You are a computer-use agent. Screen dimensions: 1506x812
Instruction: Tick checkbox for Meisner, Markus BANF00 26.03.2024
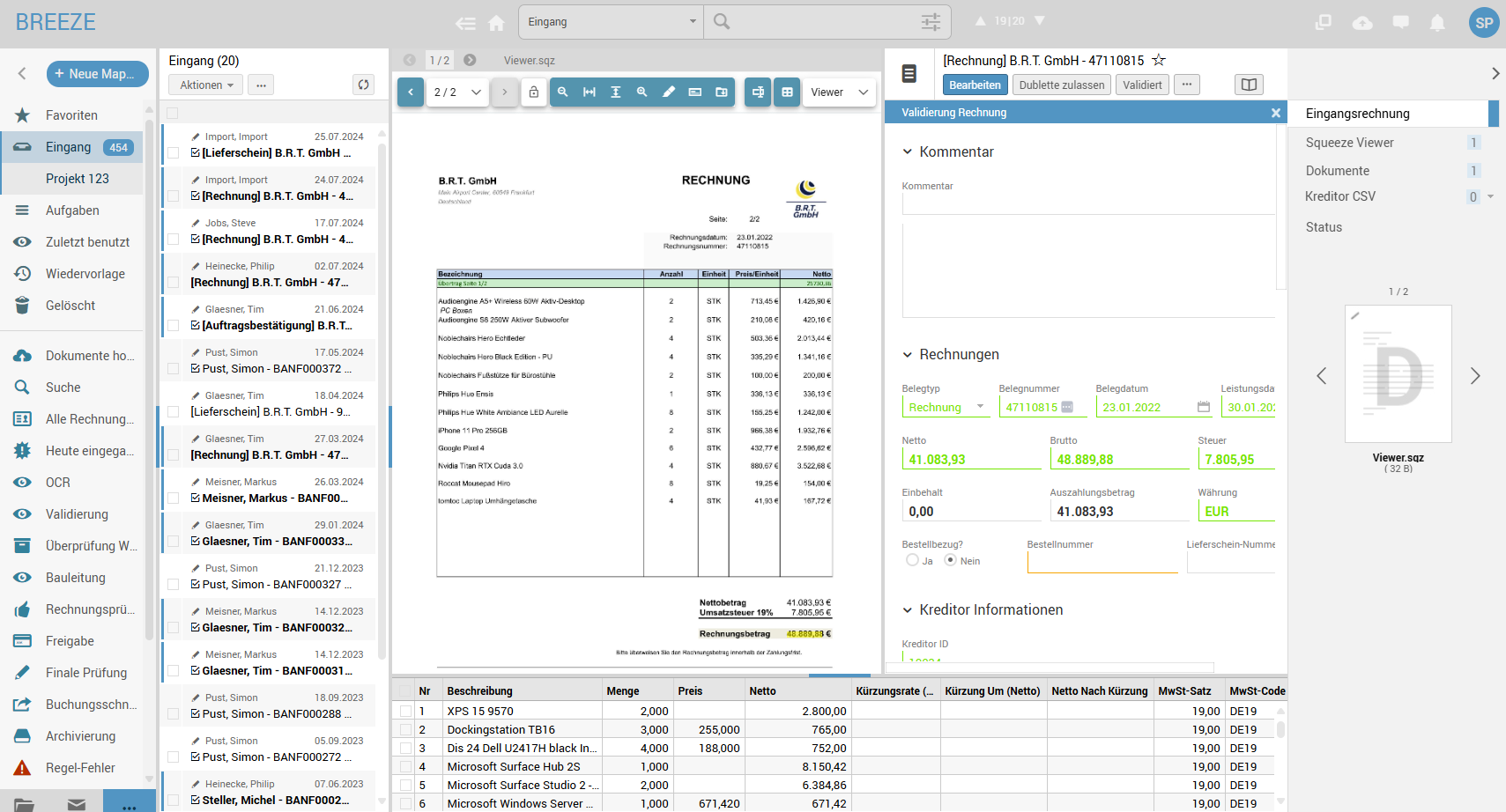[174, 498]
